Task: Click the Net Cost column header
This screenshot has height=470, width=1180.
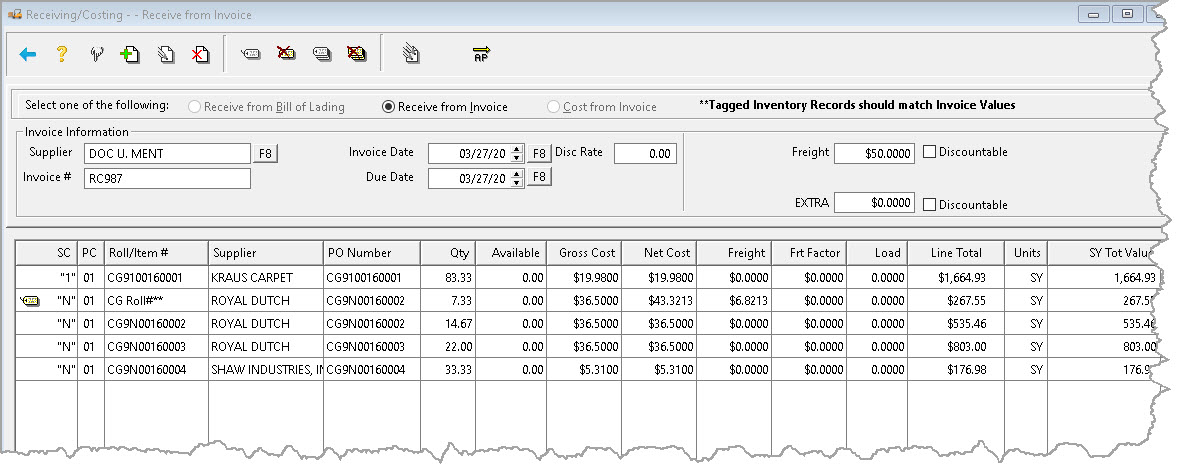Action: click(x=658, y=253)
